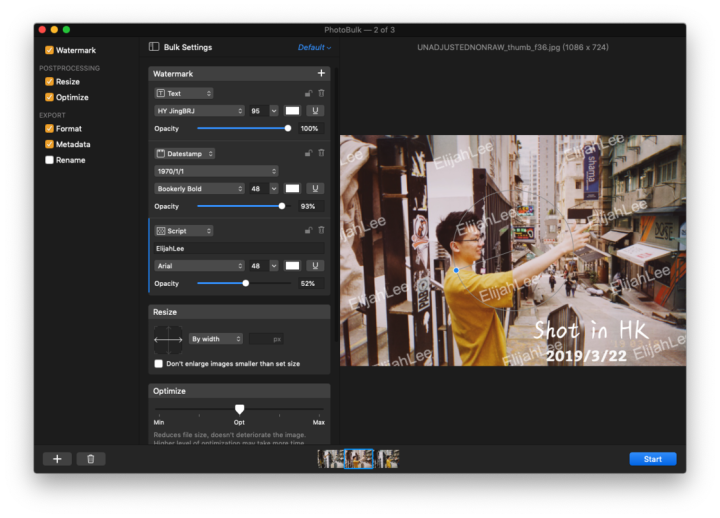The width and height of the screenshot is (720, 518).
Task: Uncheck the Optimize checkbox
Action: click(49, 97)
